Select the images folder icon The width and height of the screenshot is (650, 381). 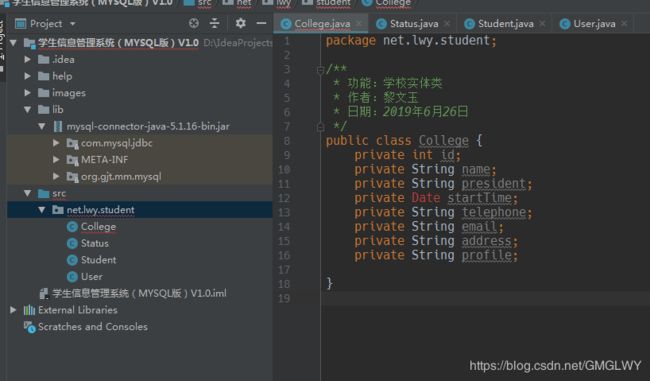click(x=44, y=92)
